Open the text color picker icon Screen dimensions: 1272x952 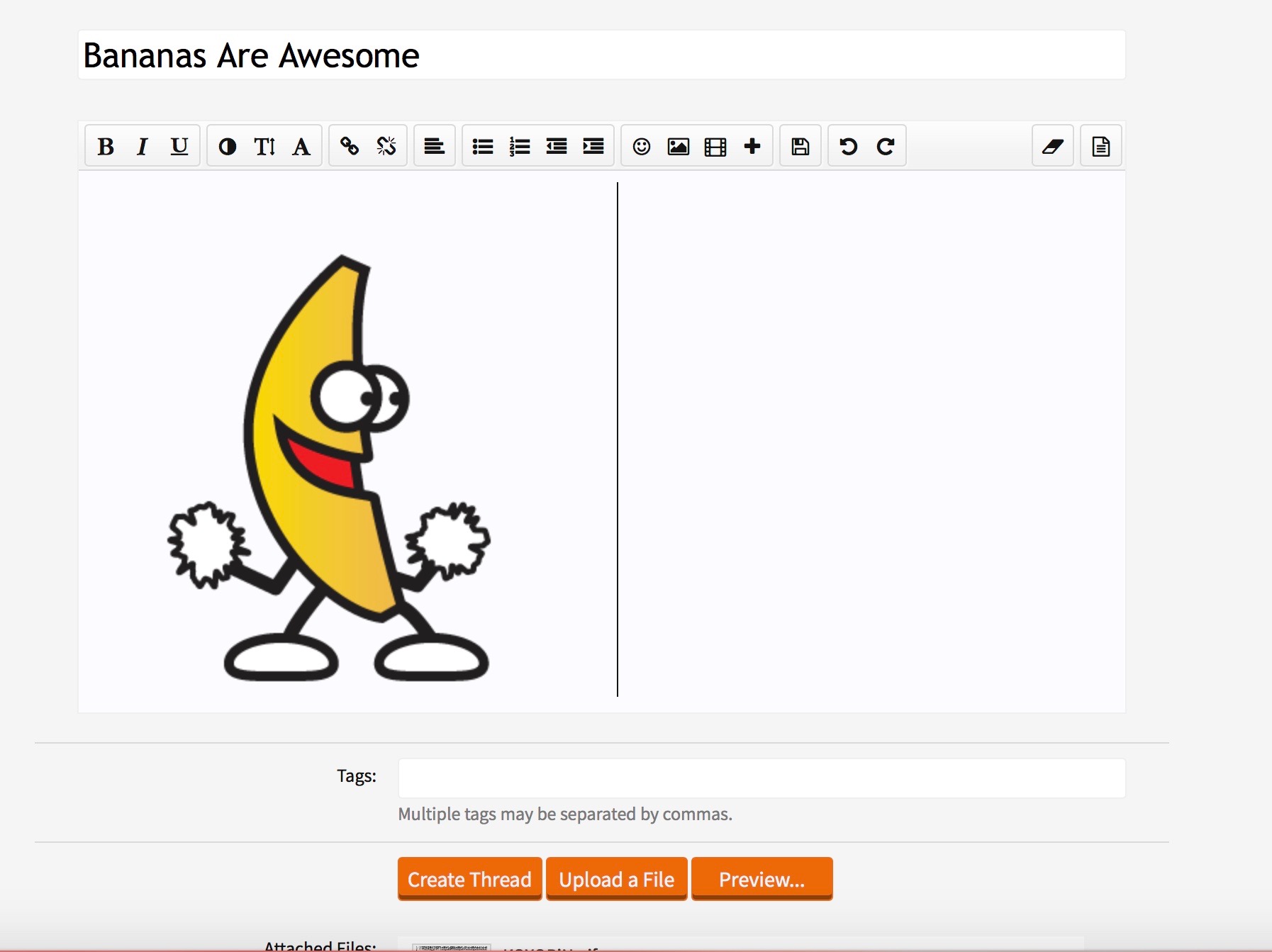(x=228, y=146)
